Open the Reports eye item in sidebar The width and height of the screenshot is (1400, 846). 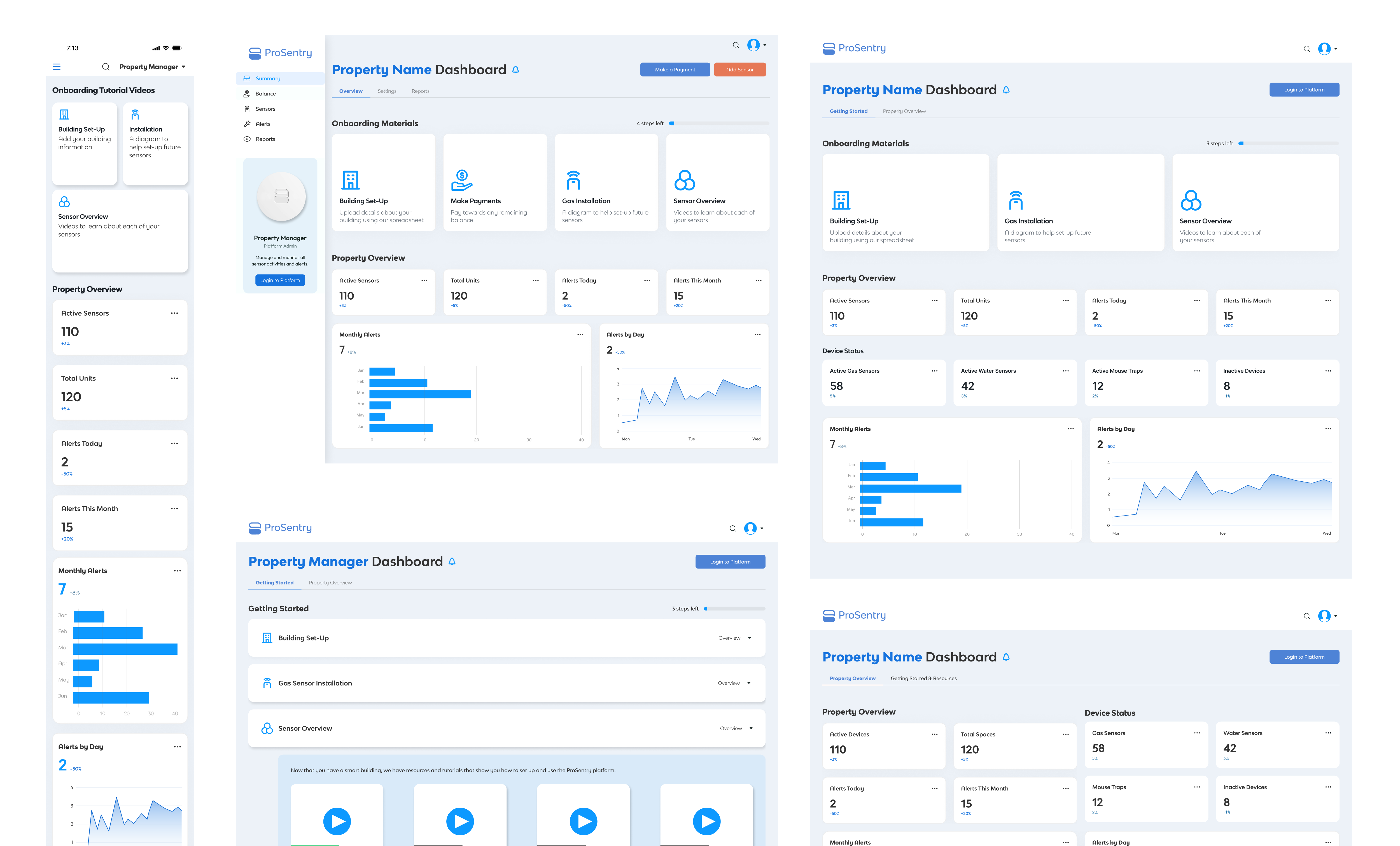pyautogui.click(x=265, y=139)
